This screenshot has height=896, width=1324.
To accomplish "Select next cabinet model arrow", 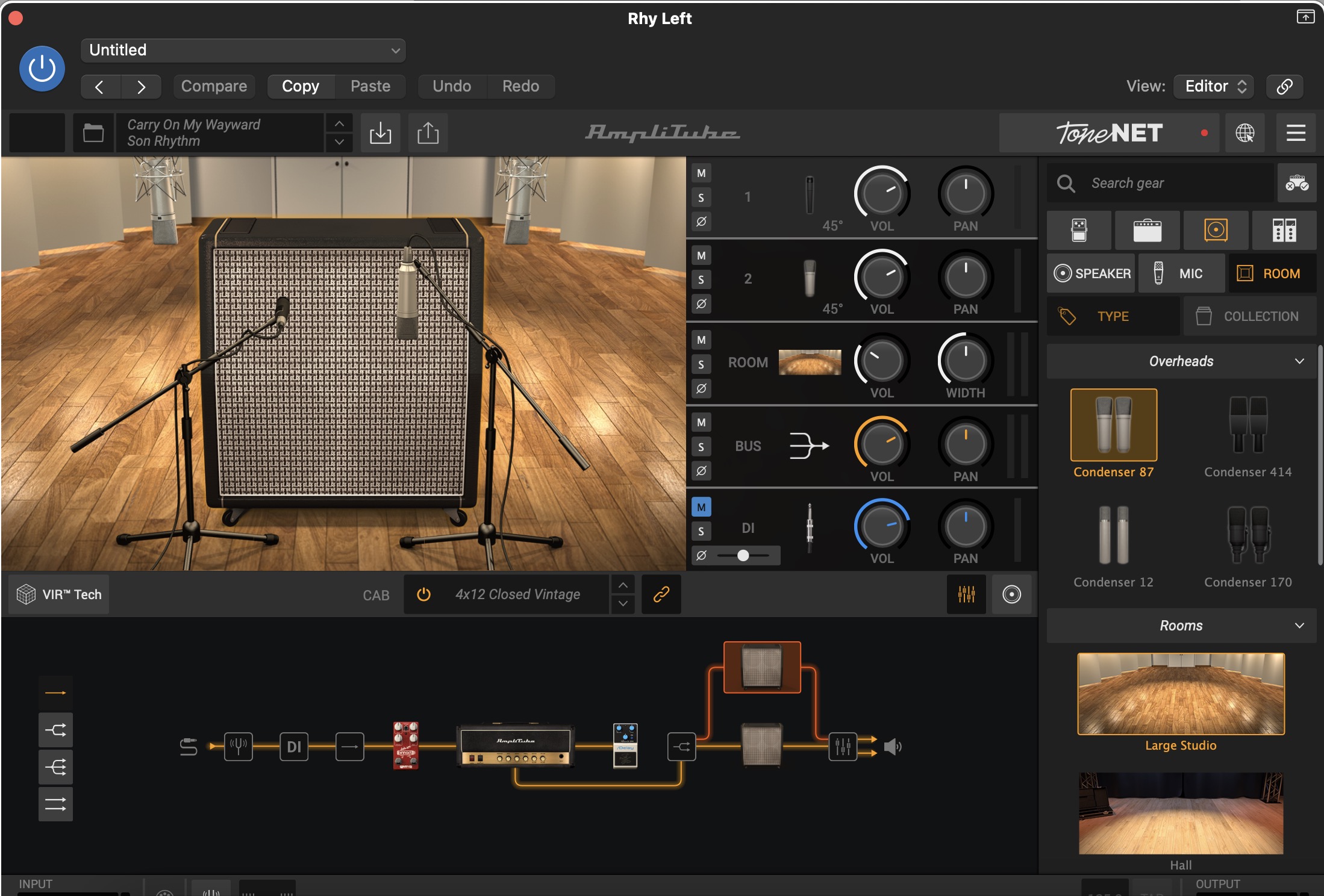I will pyautogui.click(x=623, y=603).
